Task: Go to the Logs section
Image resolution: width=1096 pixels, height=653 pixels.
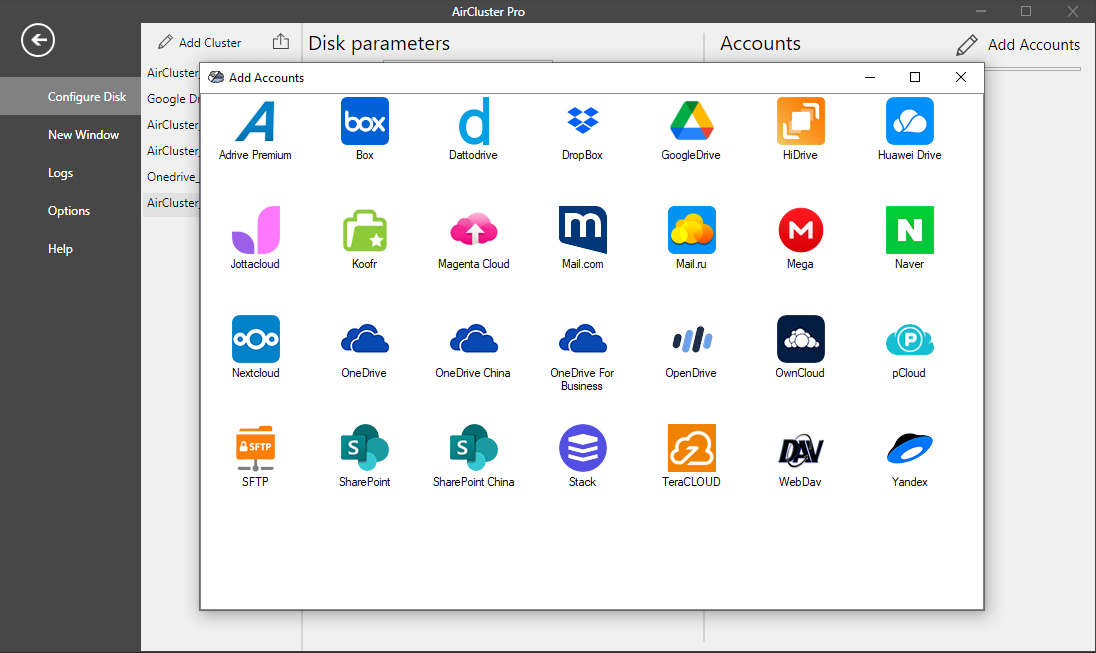Action: (x=60, y=173)
